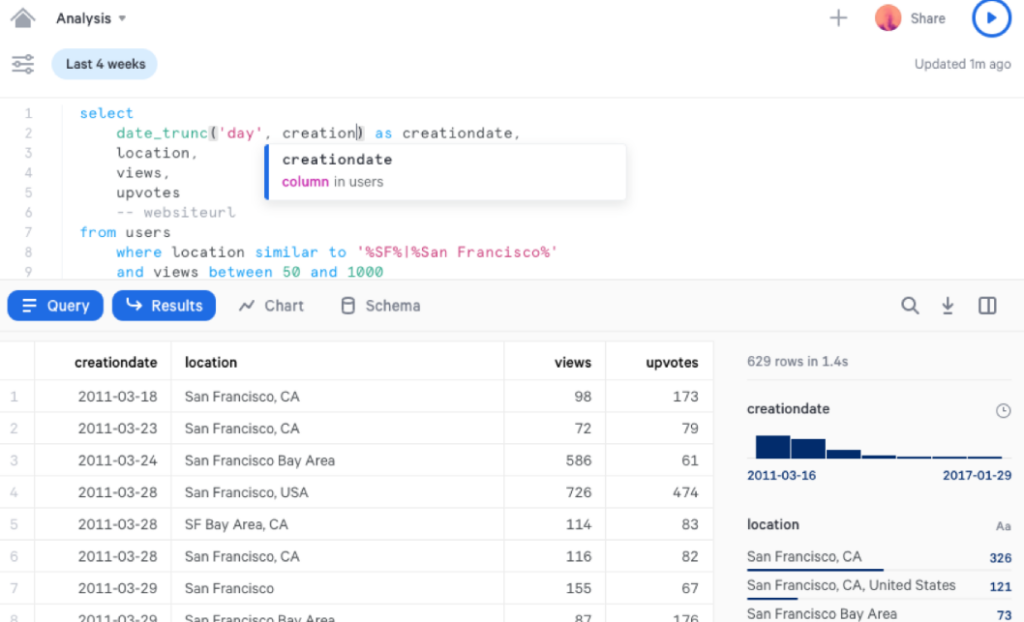Click the 2011-03-16 range start date
The image size is (1024, 622).
coord(781,476)
